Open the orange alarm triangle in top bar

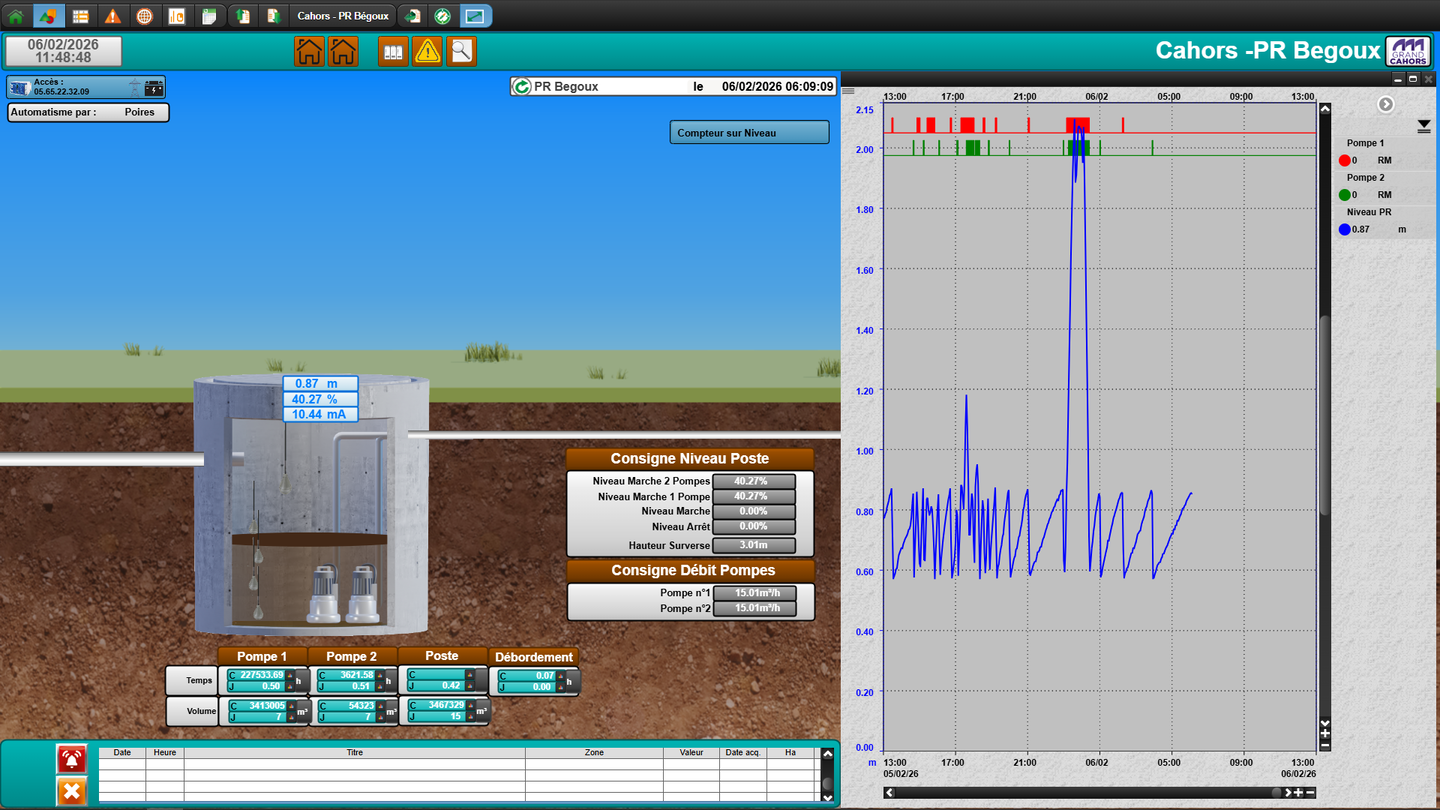click(x=112, y=16)
